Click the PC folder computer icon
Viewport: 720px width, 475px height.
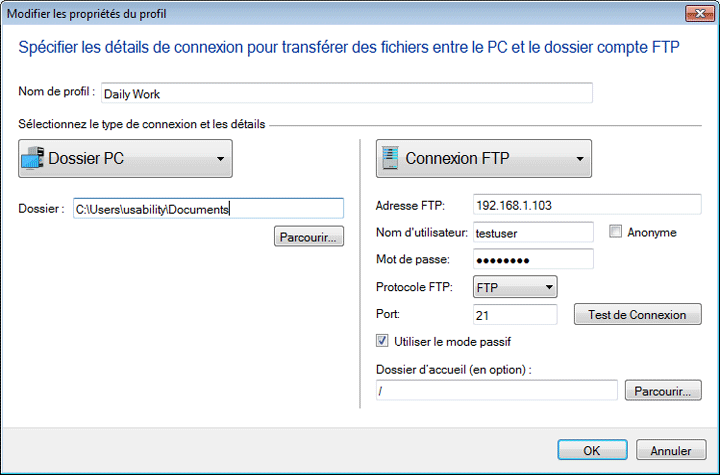(x=33, y=158)
